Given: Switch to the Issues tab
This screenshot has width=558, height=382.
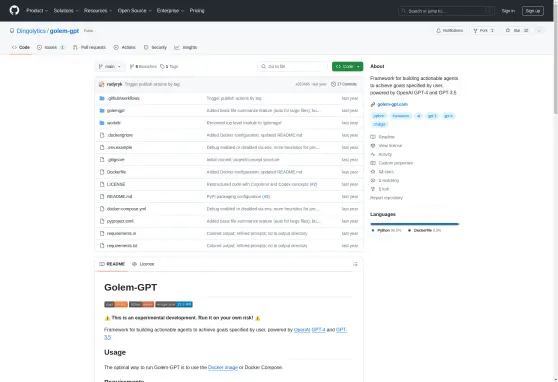Looking at the screenshot, I should 51,47.
